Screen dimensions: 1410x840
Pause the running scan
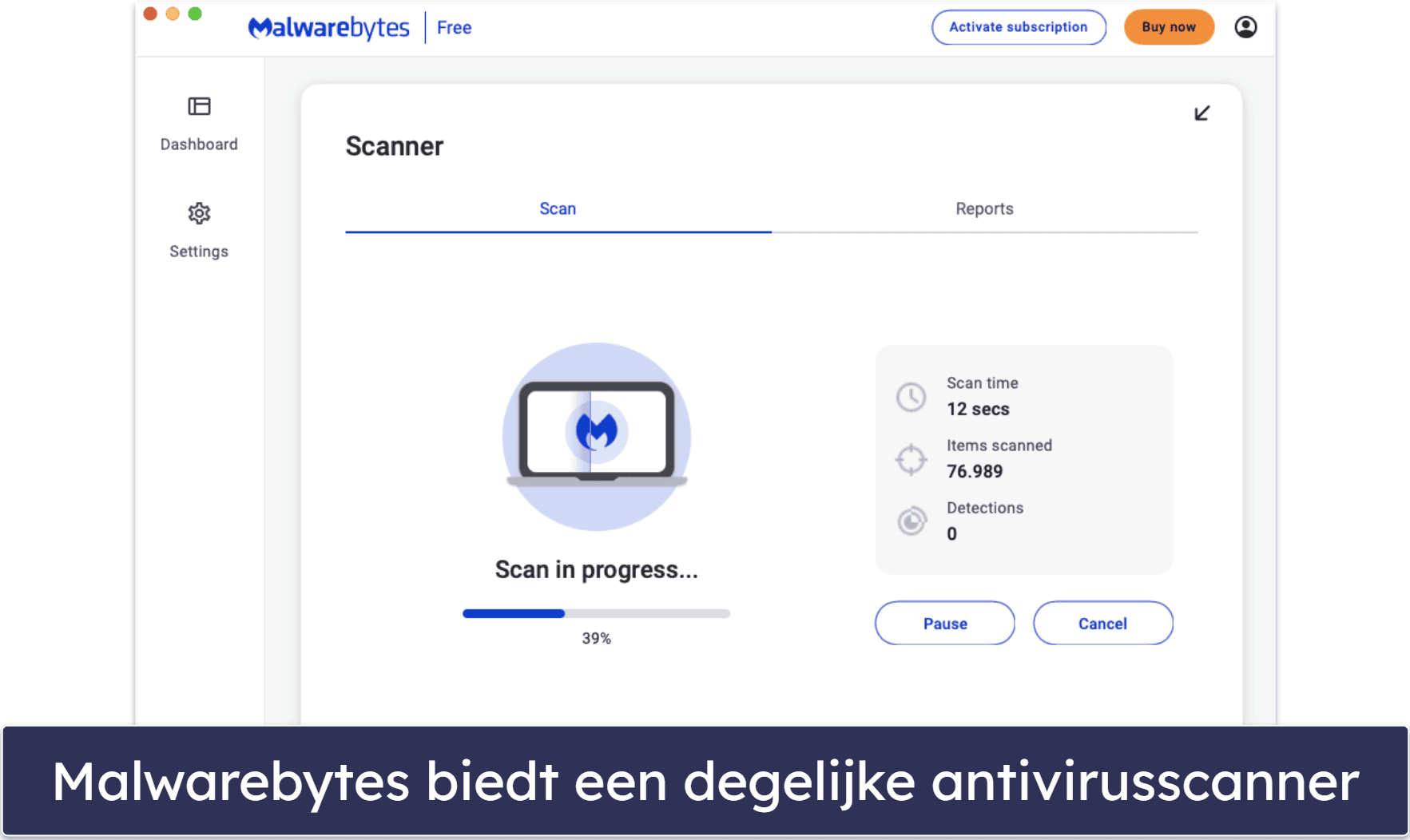[945, 624]
